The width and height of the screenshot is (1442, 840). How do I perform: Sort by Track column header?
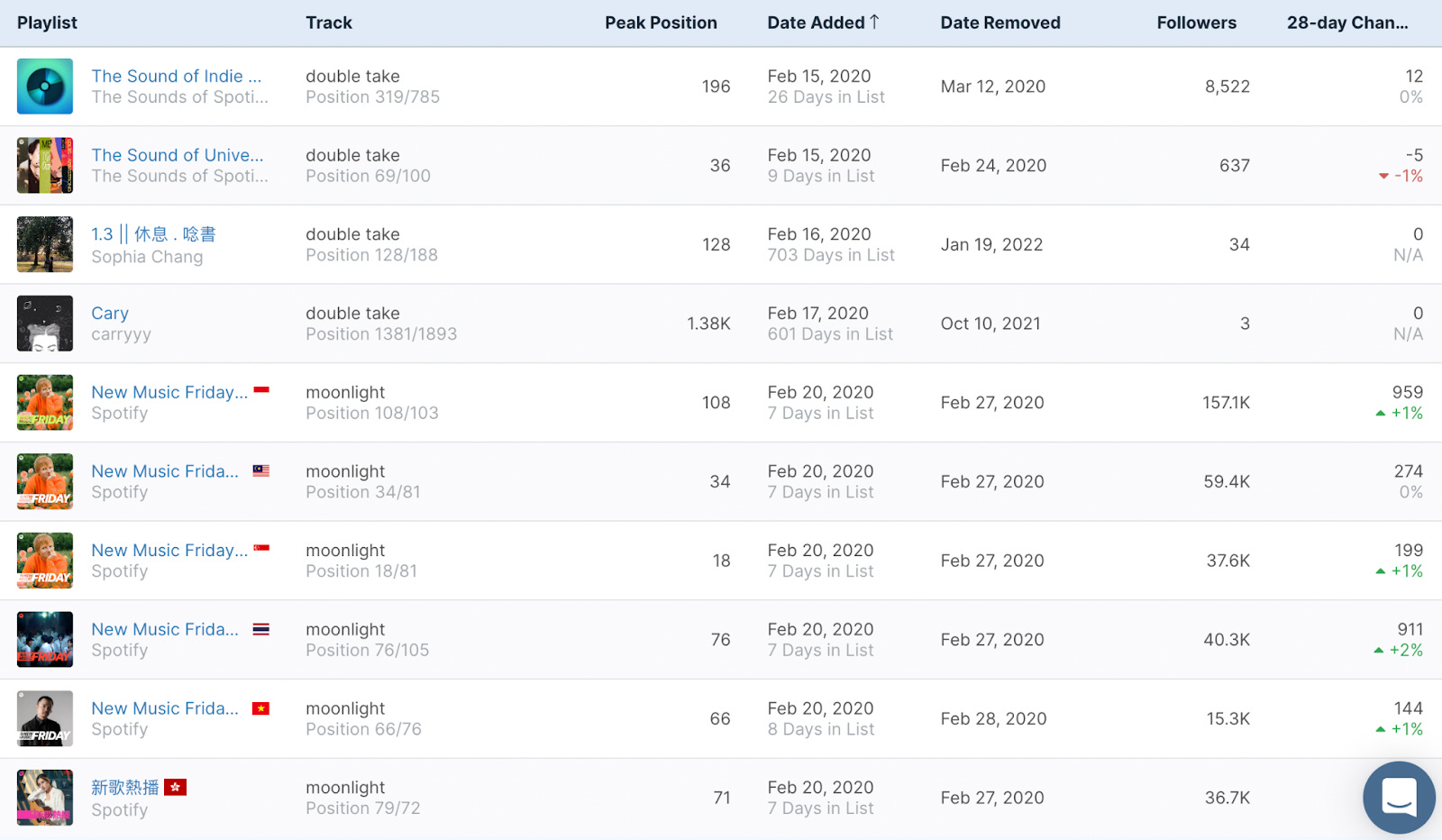tap(329, 23)
